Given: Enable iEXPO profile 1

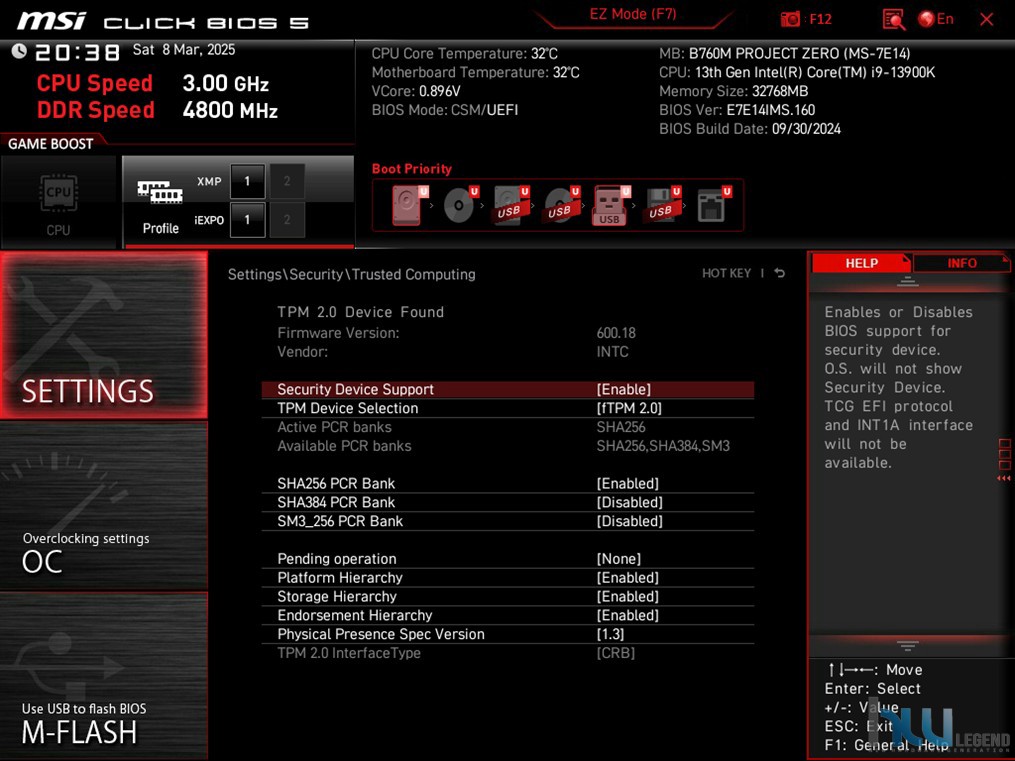Looking at the screenshot, I should pyautogui.click(x=247, y=220).
